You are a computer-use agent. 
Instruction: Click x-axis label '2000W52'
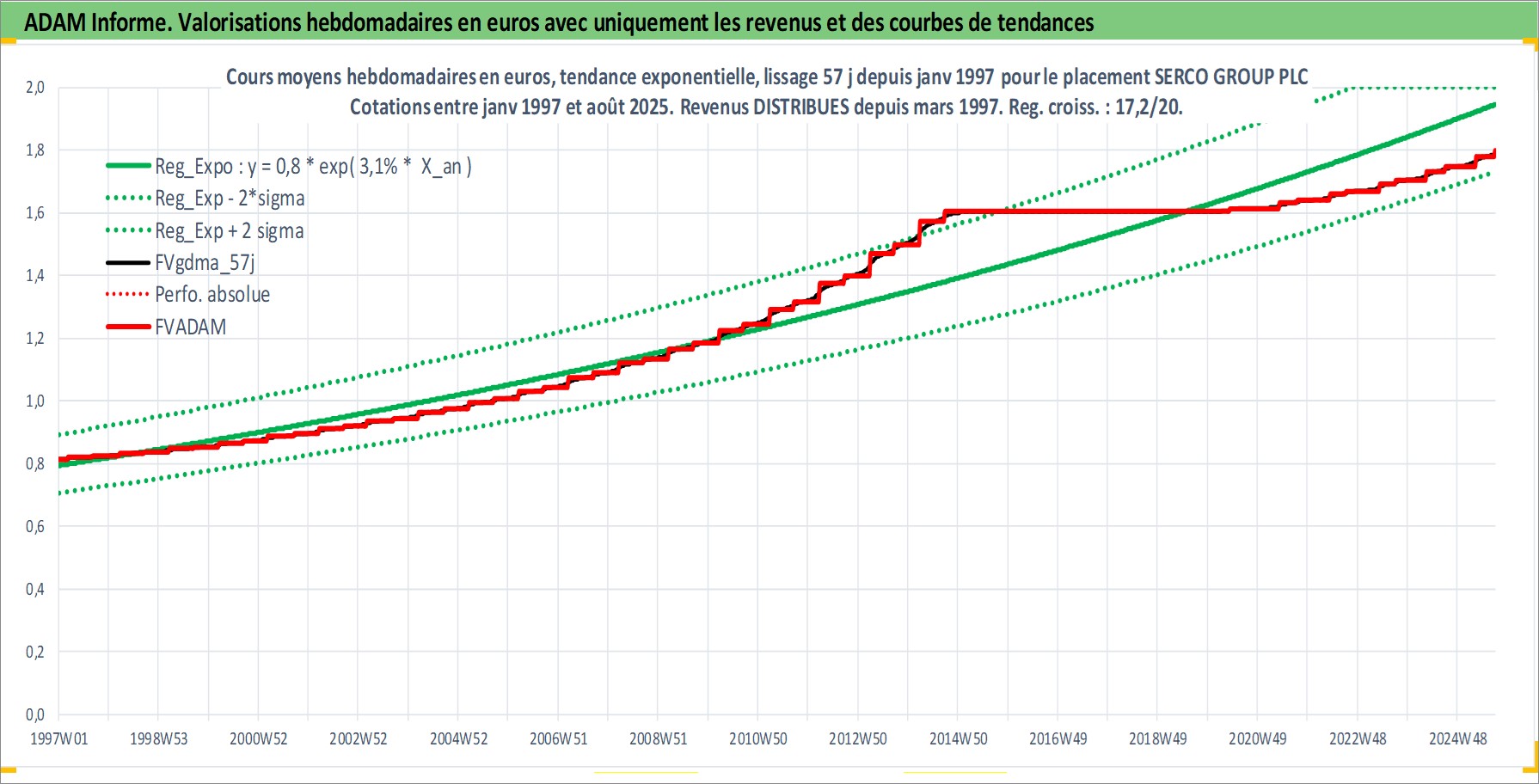point(258,738)
